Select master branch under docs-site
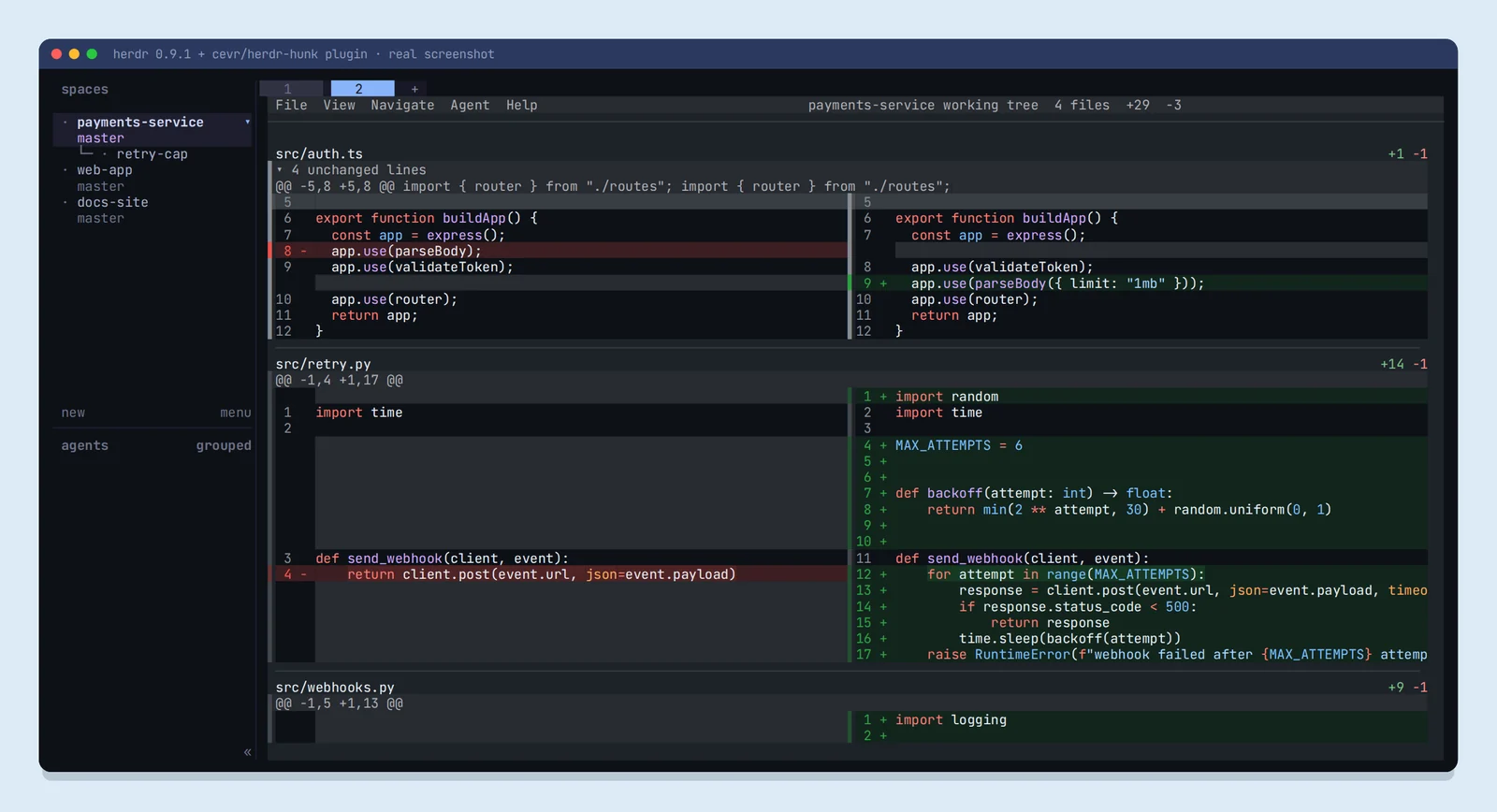The height and width of the screenshot is (812, 1497). (x=100, y=219)
